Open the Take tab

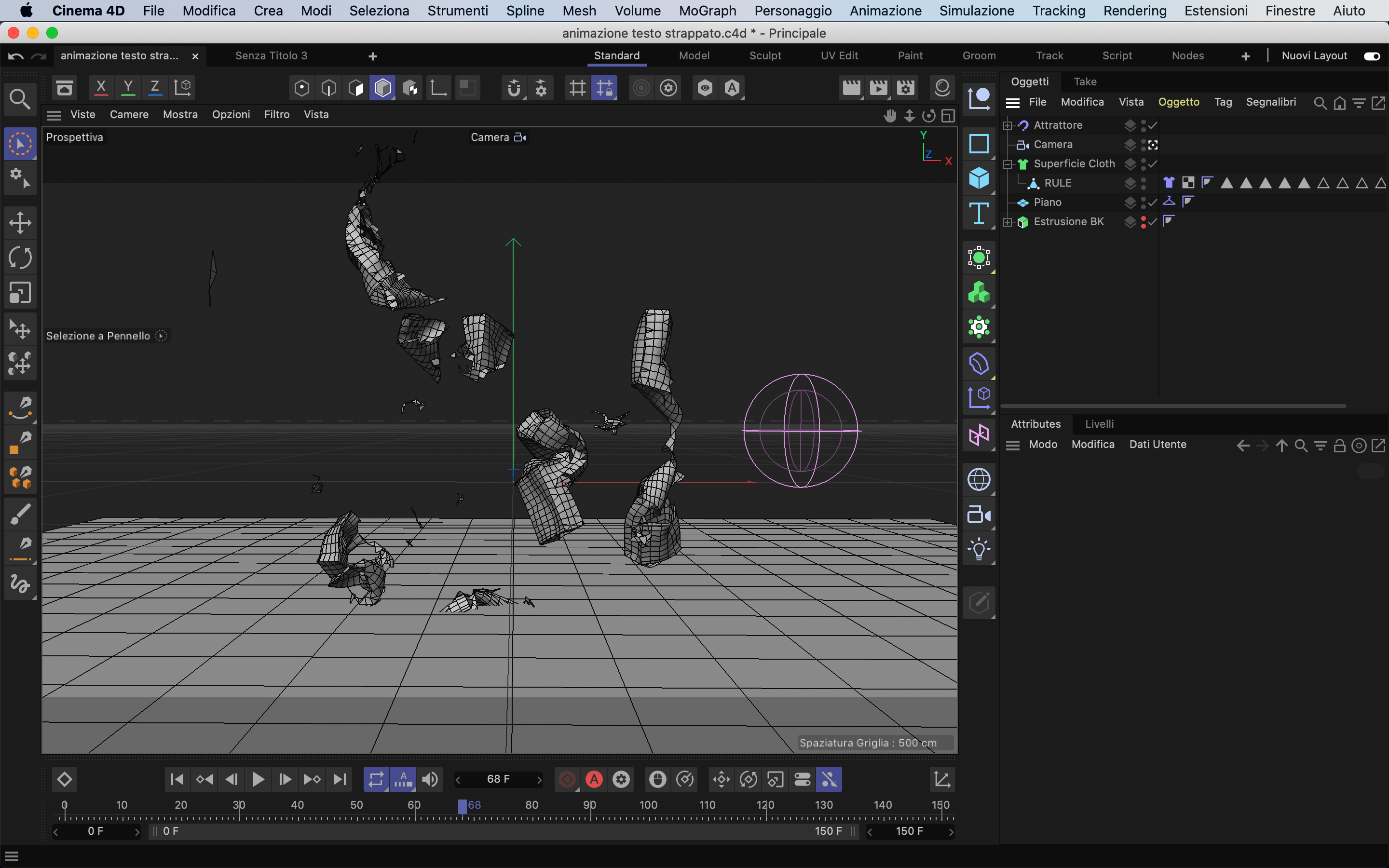[x=1085, y=81]
